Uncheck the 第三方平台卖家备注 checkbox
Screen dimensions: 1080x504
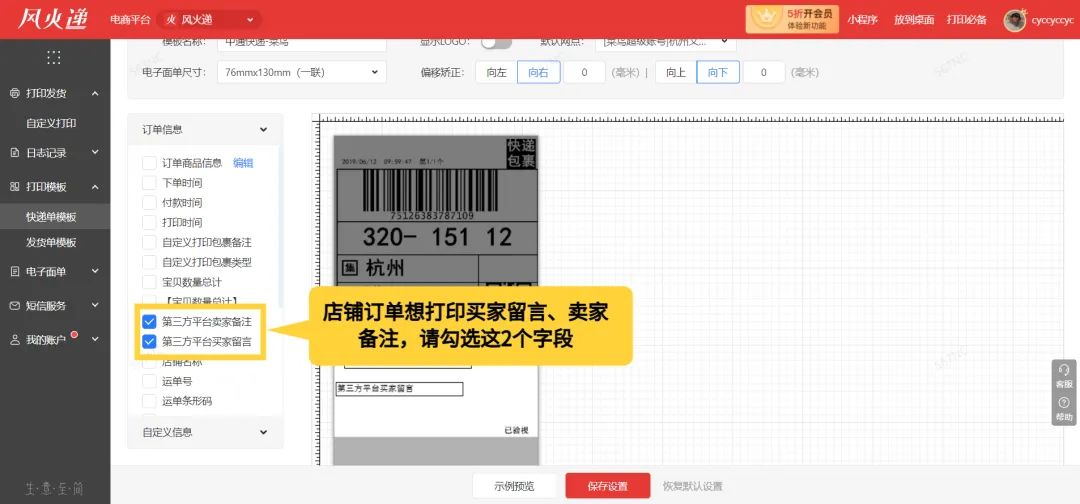(x=149, y=322)
